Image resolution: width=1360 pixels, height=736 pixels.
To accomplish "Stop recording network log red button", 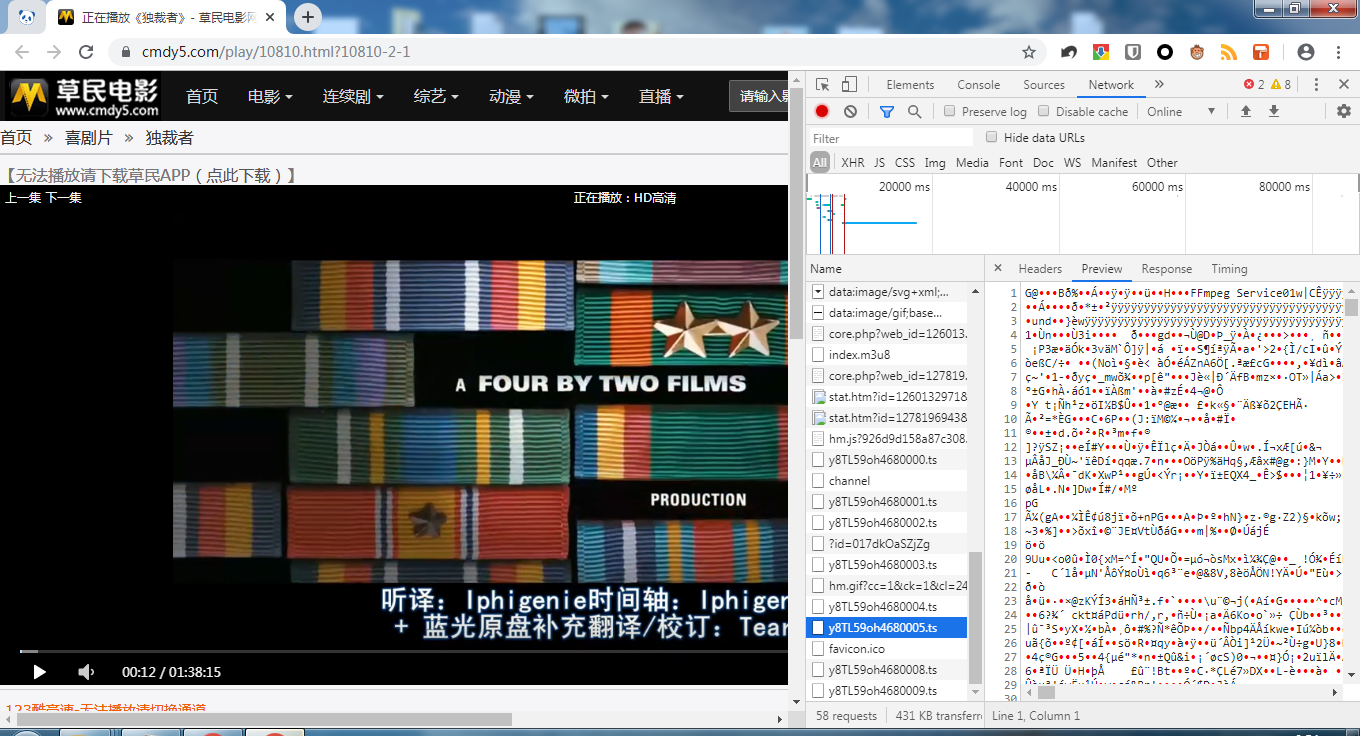I will (822, 112).
